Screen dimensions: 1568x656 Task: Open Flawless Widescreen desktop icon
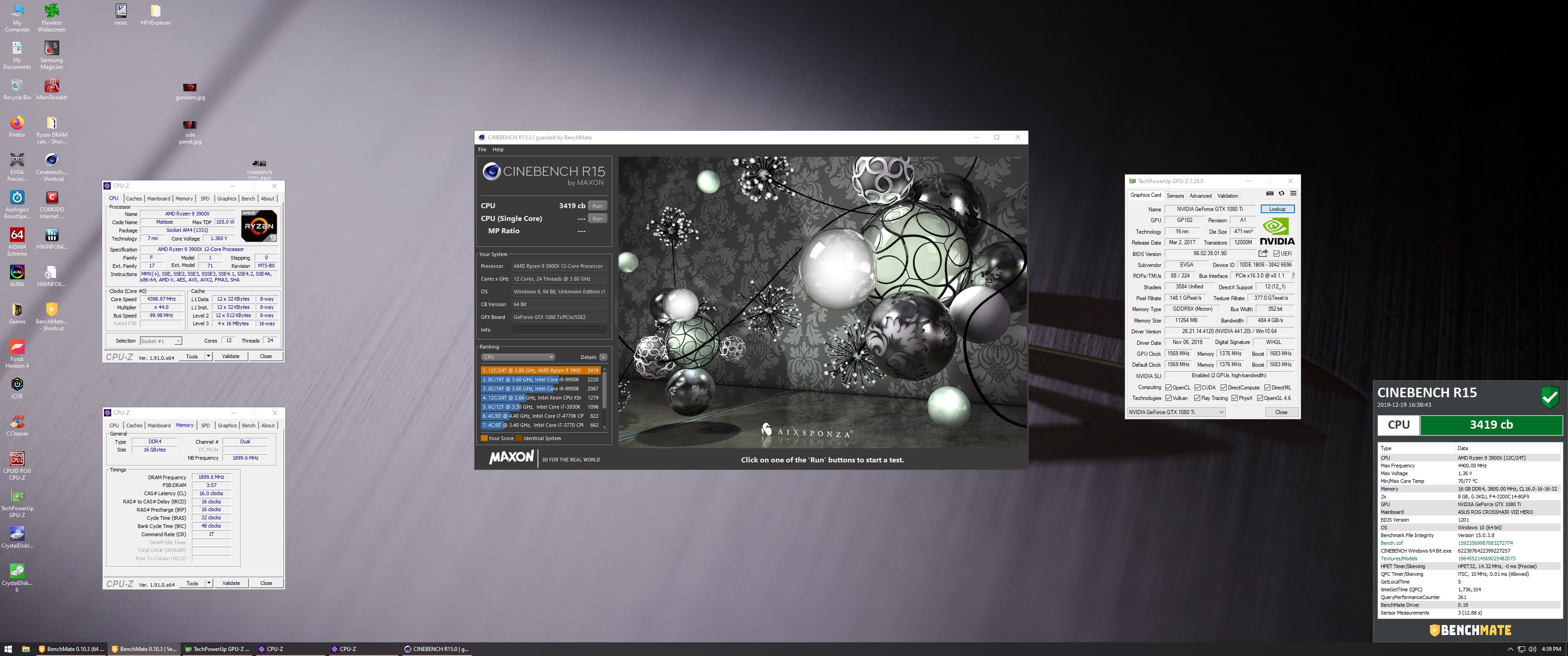[52, 18]
